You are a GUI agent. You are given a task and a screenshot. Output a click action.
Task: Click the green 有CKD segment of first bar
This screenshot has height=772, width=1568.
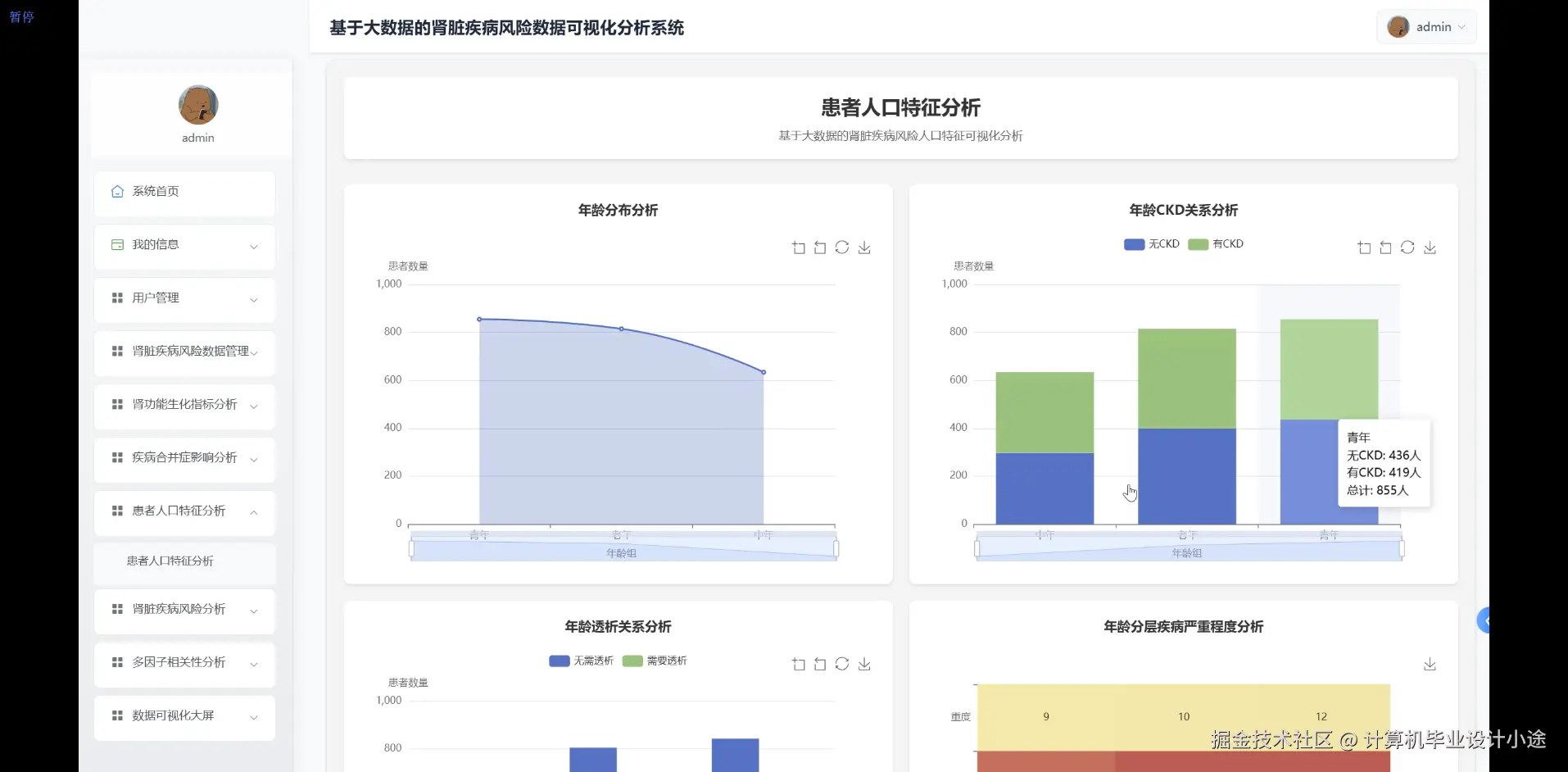click(x=1045, y=412)
